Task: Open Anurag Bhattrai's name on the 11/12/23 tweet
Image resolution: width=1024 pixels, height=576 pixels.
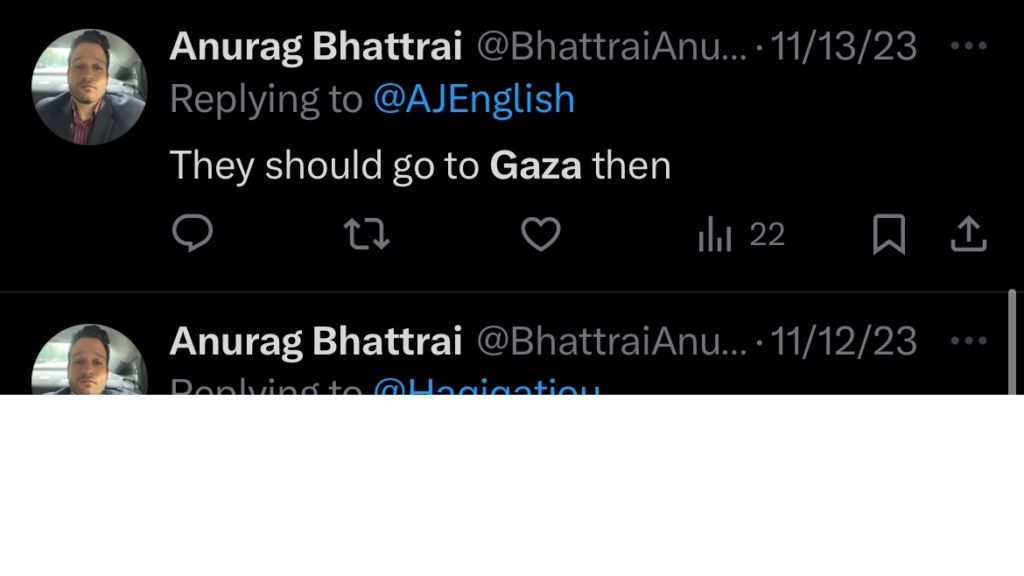Action: click(316, 341)
